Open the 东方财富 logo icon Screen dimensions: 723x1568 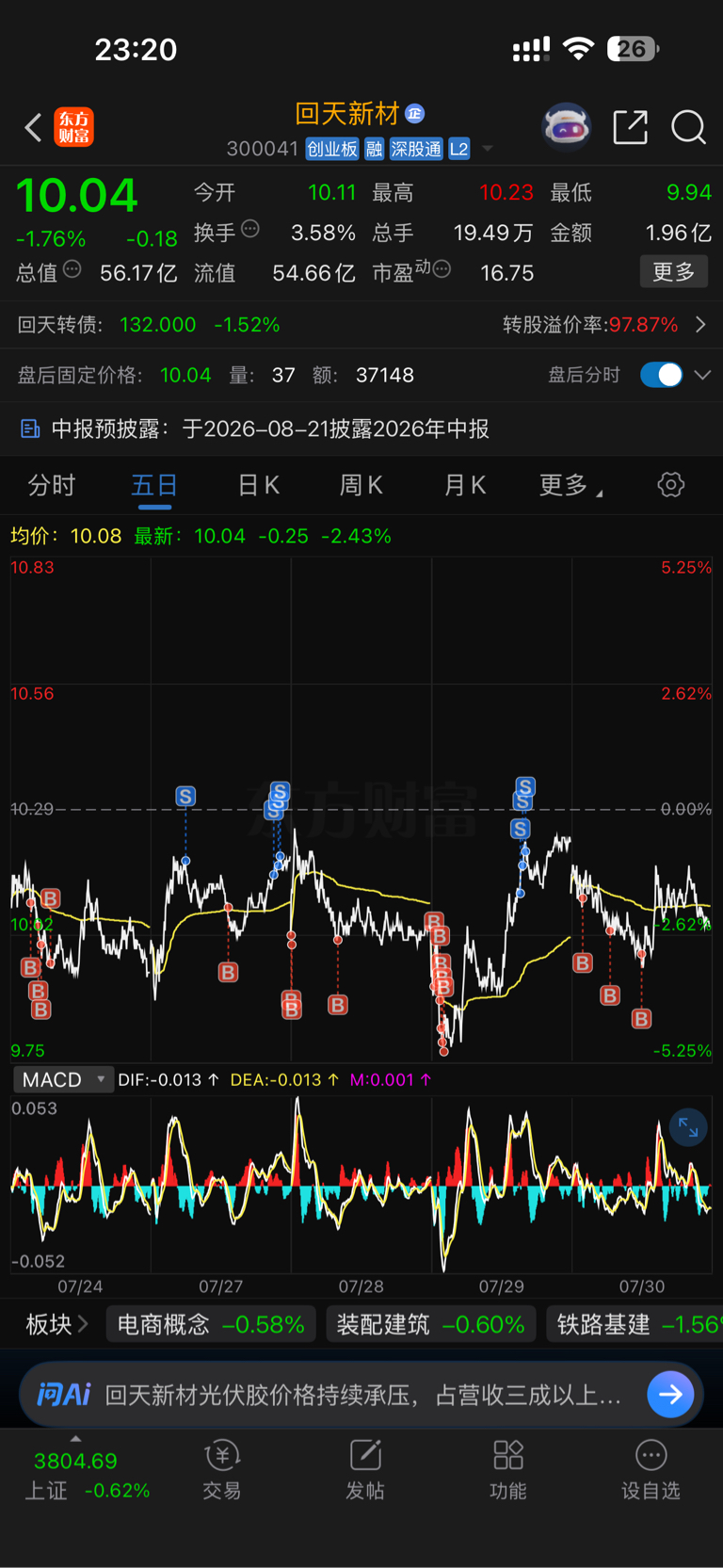tap(73, 127)
